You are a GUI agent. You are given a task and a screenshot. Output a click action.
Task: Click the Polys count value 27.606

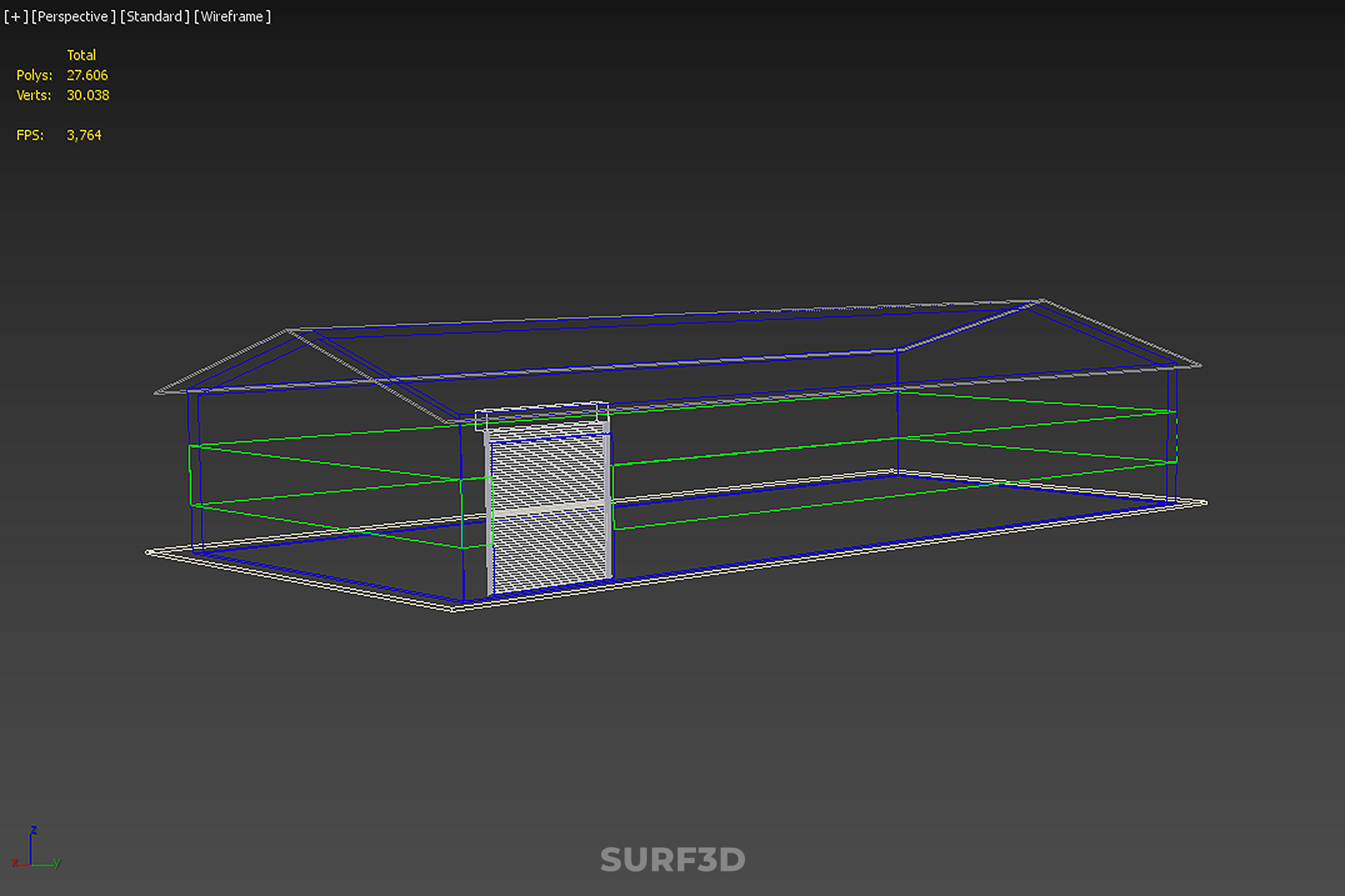tap(87, 75)
